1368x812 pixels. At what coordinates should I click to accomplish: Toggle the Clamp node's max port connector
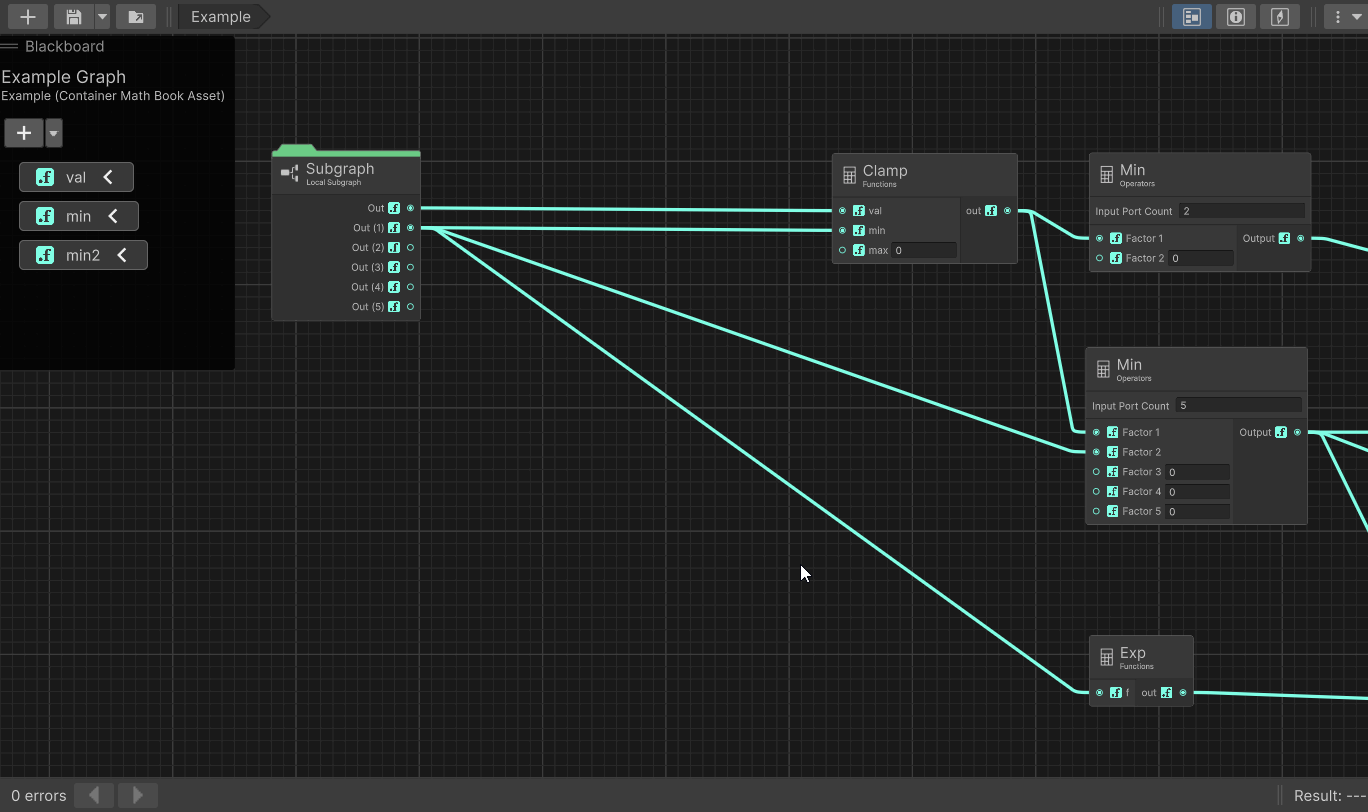841,250
